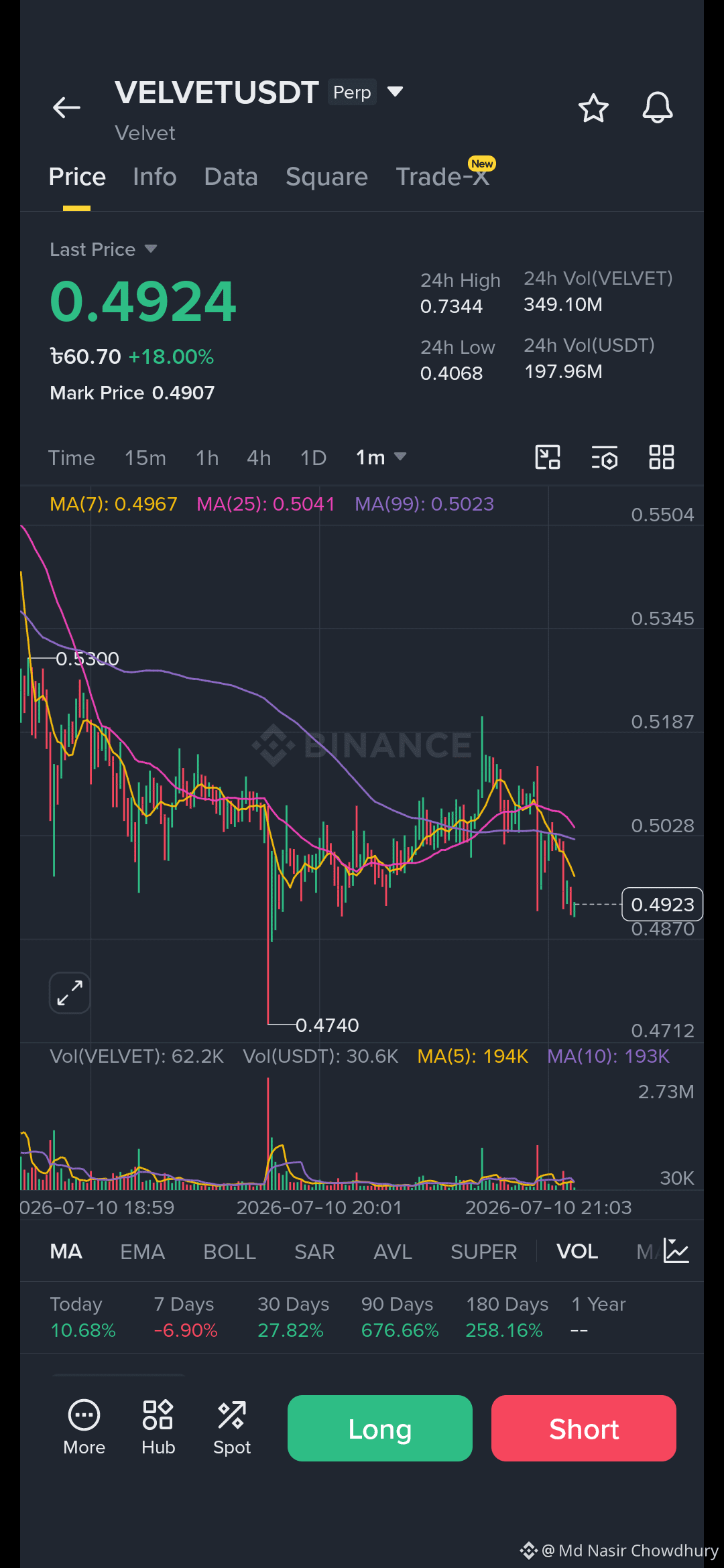Select the Price tab
The width and height of the screenshot is (724, 1568).
coord(77,177)
